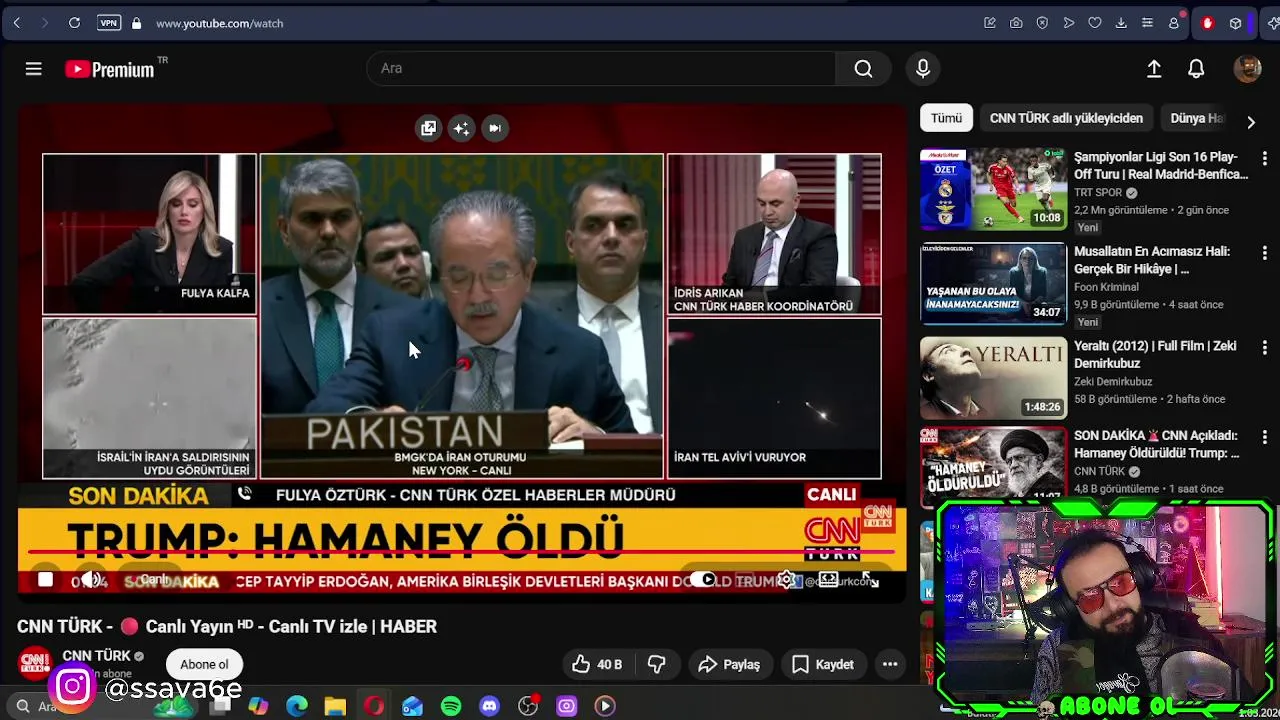This screenshot has width=1280, height=720.
Task: Start voice search with the microphone
Action: (x=923, y=69)
